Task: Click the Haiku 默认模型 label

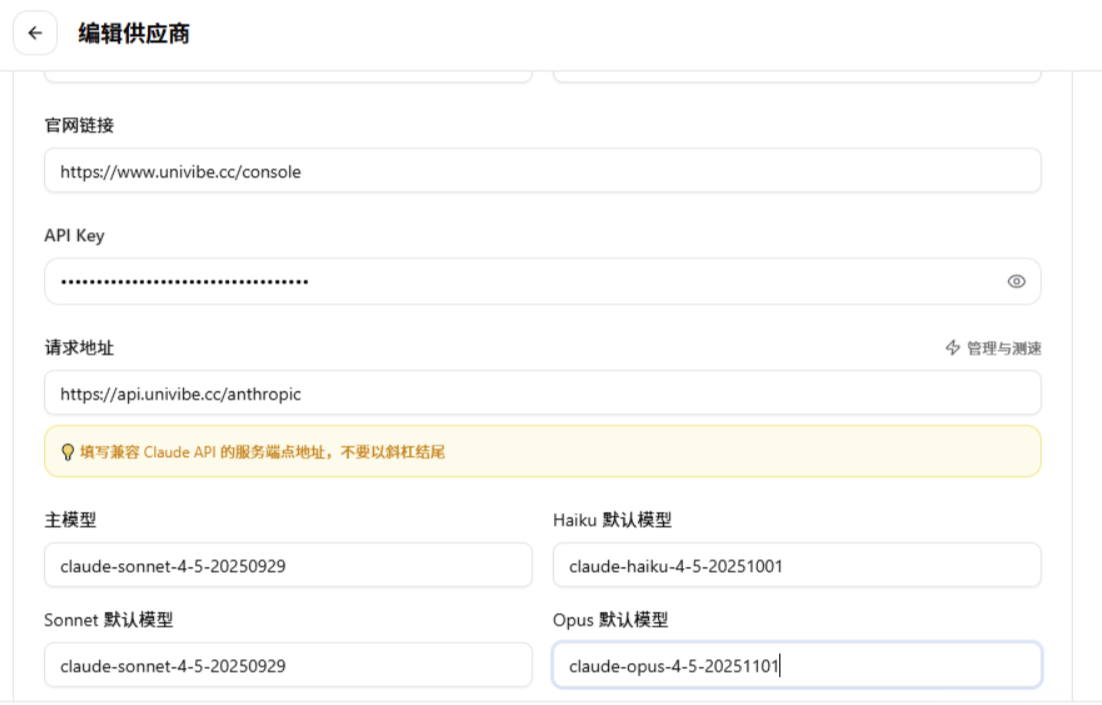Action: pyautogui.click(x=612, y=520)
